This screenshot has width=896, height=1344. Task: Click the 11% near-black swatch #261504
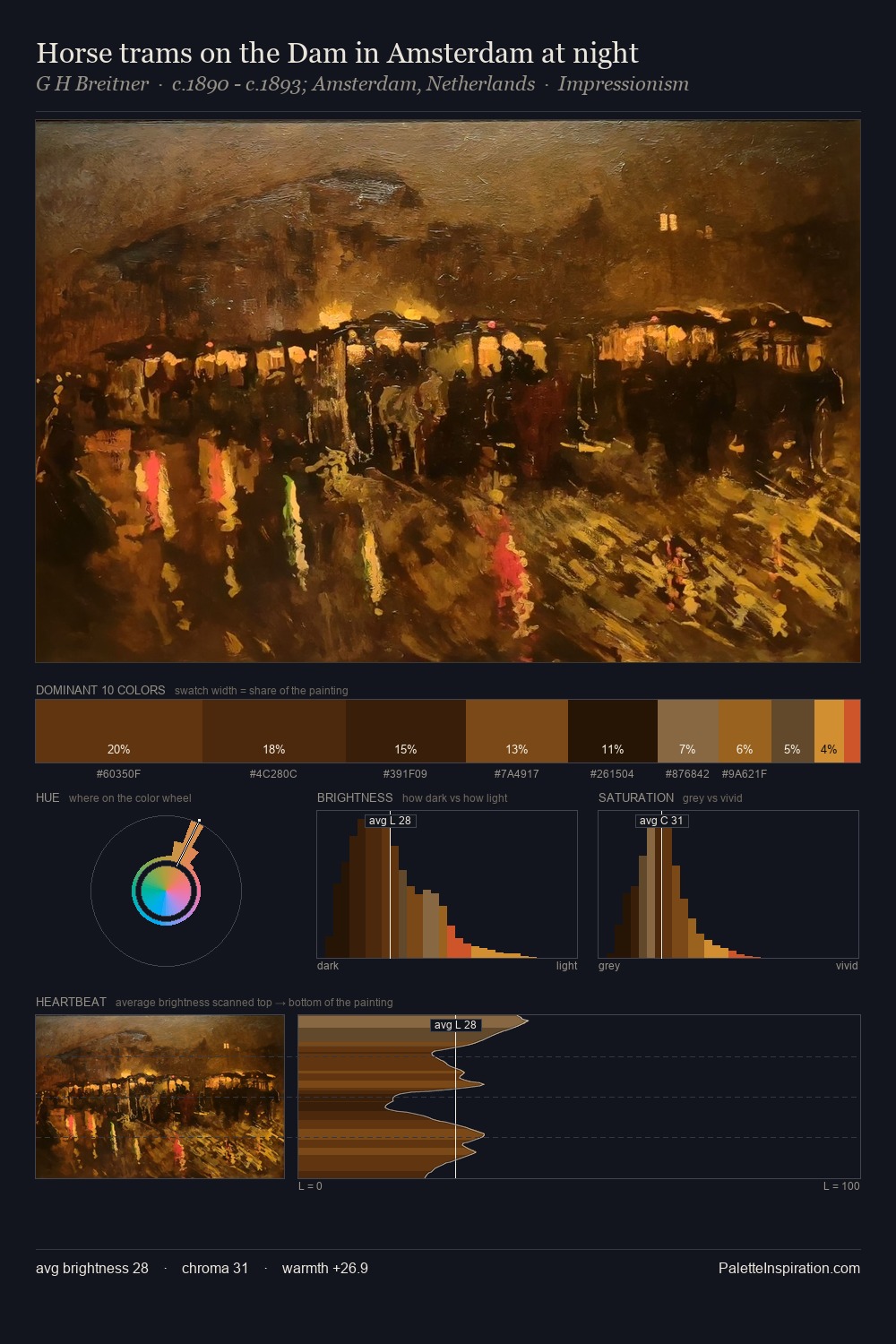pos(613,731)
